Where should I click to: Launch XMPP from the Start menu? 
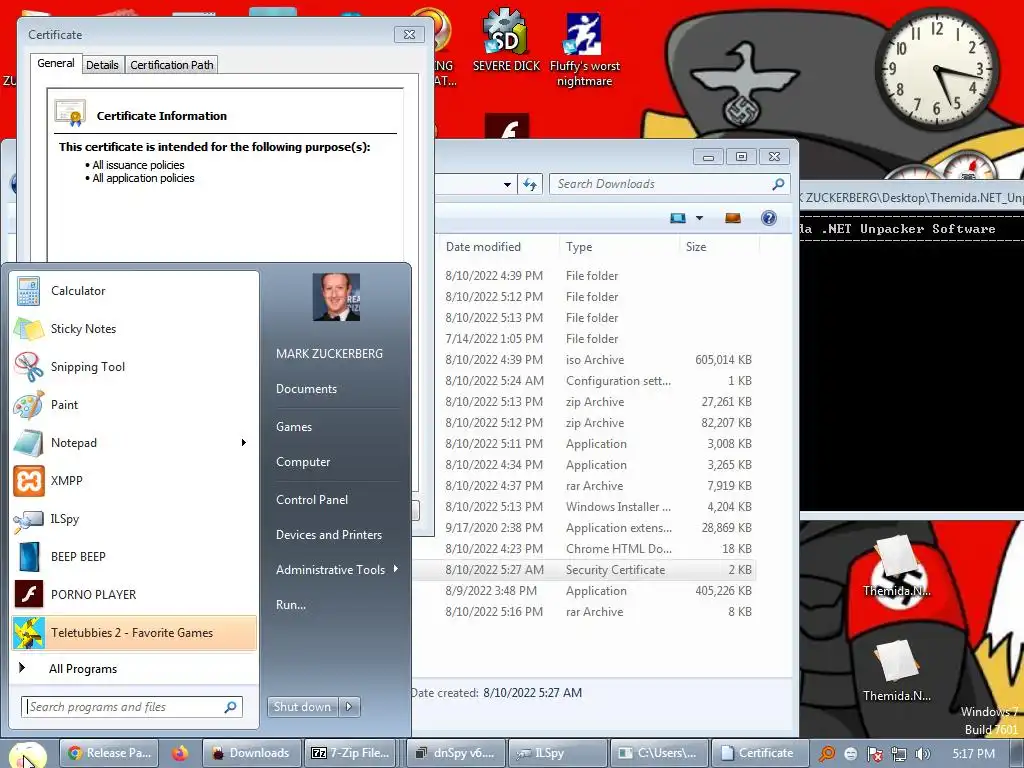coord(134,481)
